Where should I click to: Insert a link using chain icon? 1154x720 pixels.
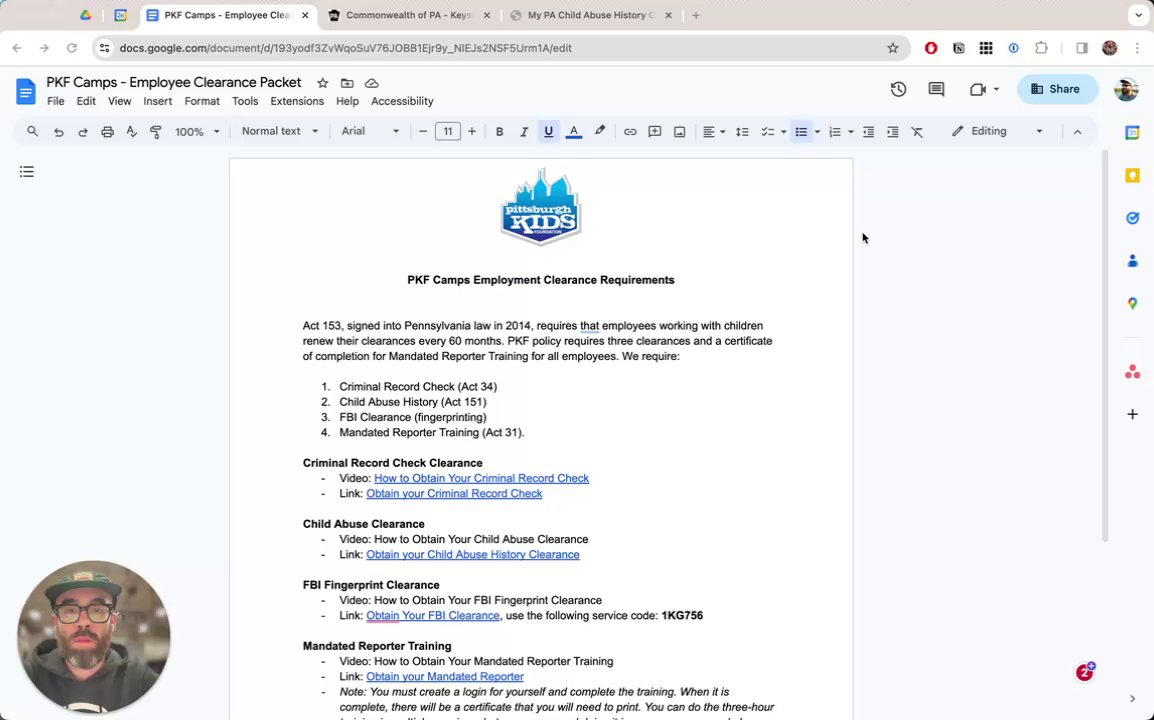(630, 132)
